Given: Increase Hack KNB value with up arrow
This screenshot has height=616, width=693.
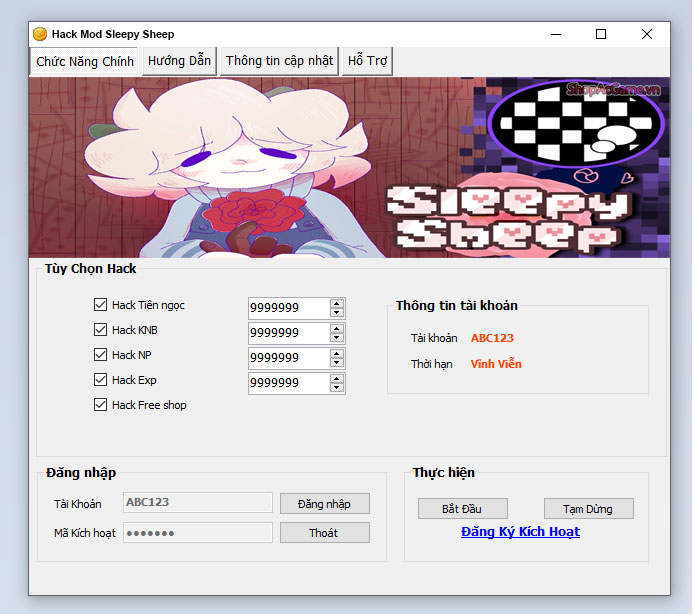Looking at the screenshot, I should click(337, 328).
